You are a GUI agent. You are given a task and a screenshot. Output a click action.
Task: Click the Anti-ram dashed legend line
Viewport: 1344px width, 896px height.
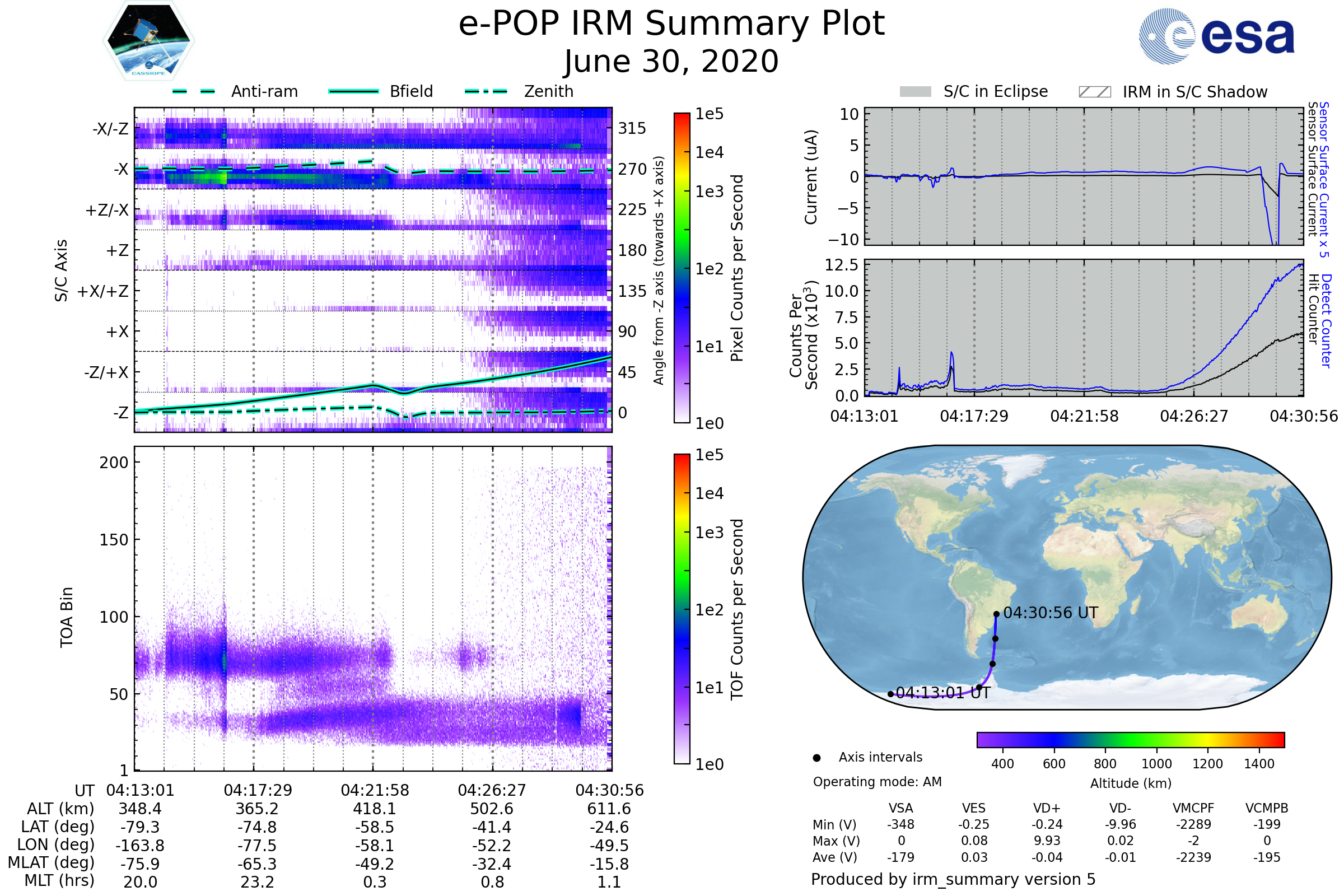(194, 91)
